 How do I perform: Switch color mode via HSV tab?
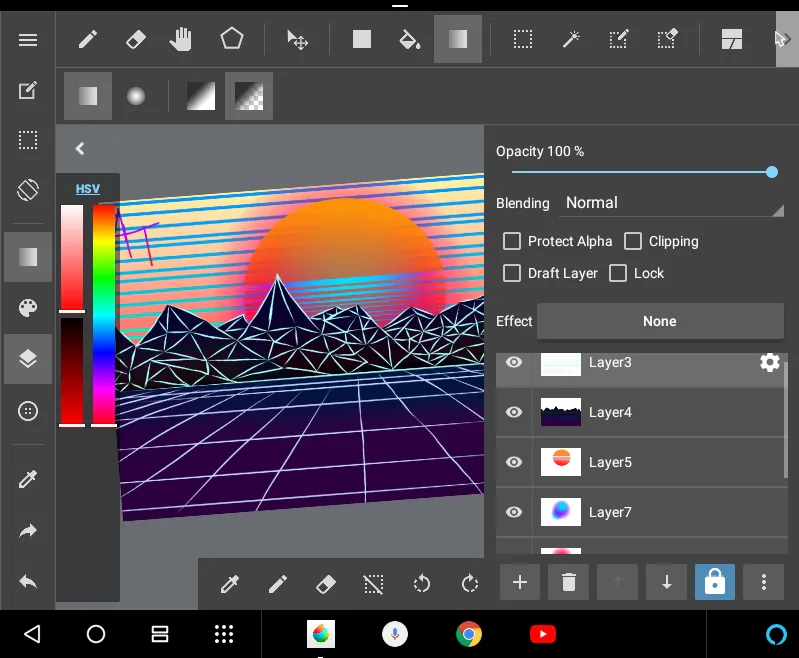[x=88, y=189]
